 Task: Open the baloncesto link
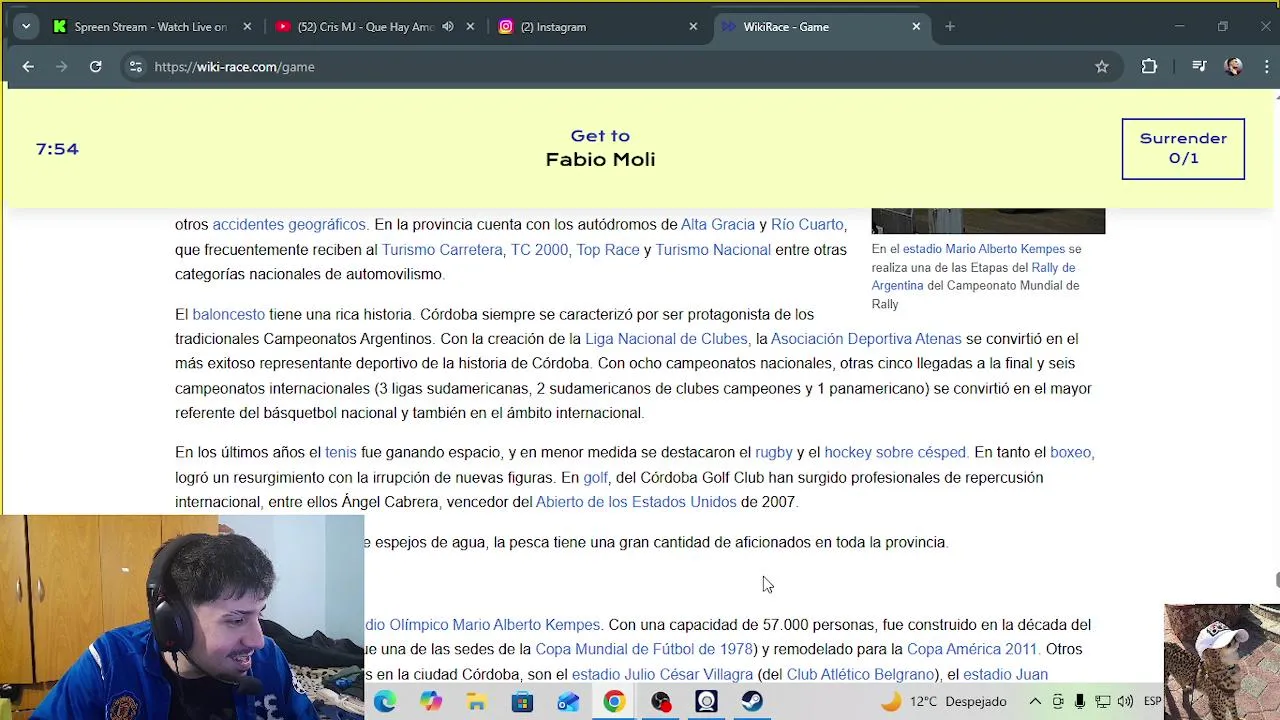click(229, 314)
